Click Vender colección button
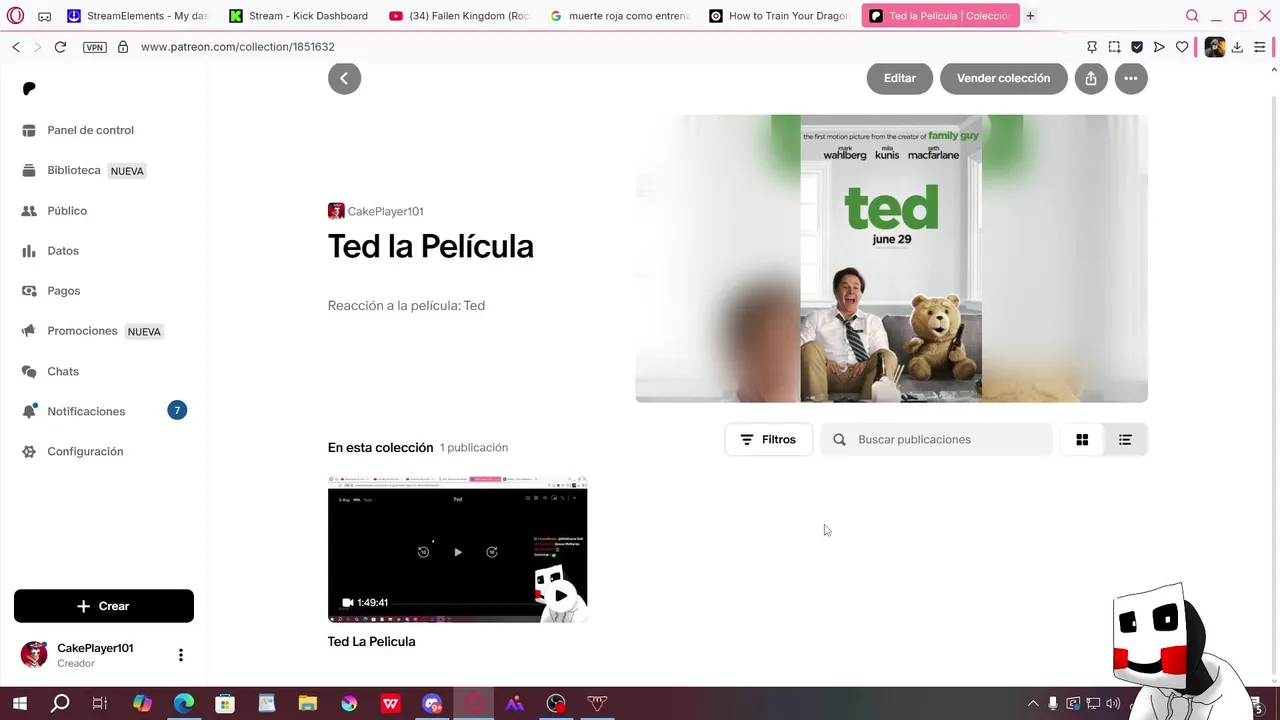Viewport: 1280px width, 720px height. click(x=1003, y=78)
